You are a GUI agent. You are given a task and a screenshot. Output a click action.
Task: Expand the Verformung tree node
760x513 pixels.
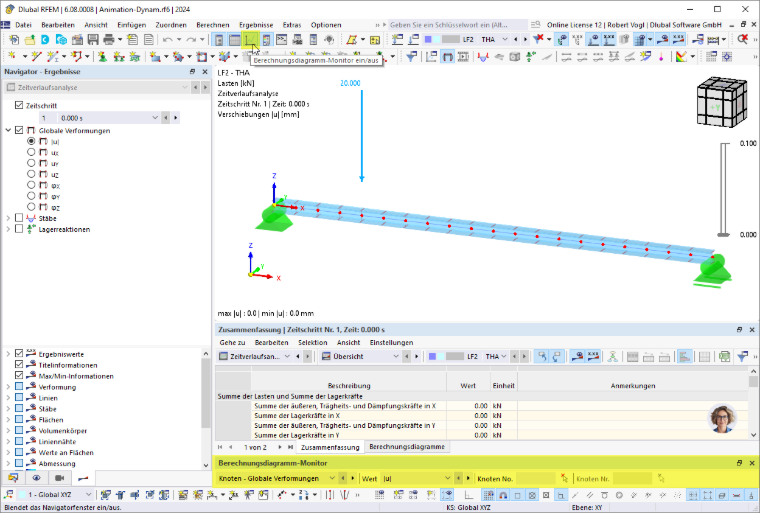tap(8, 386)
